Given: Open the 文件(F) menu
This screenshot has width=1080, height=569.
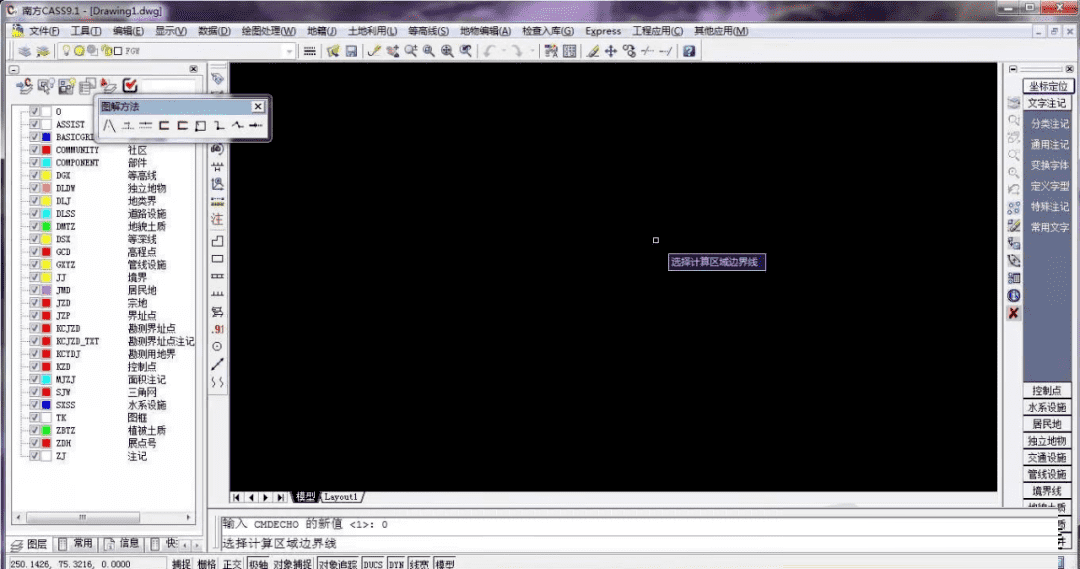Looking at the screenshot, I should click(x=43, y=31).
